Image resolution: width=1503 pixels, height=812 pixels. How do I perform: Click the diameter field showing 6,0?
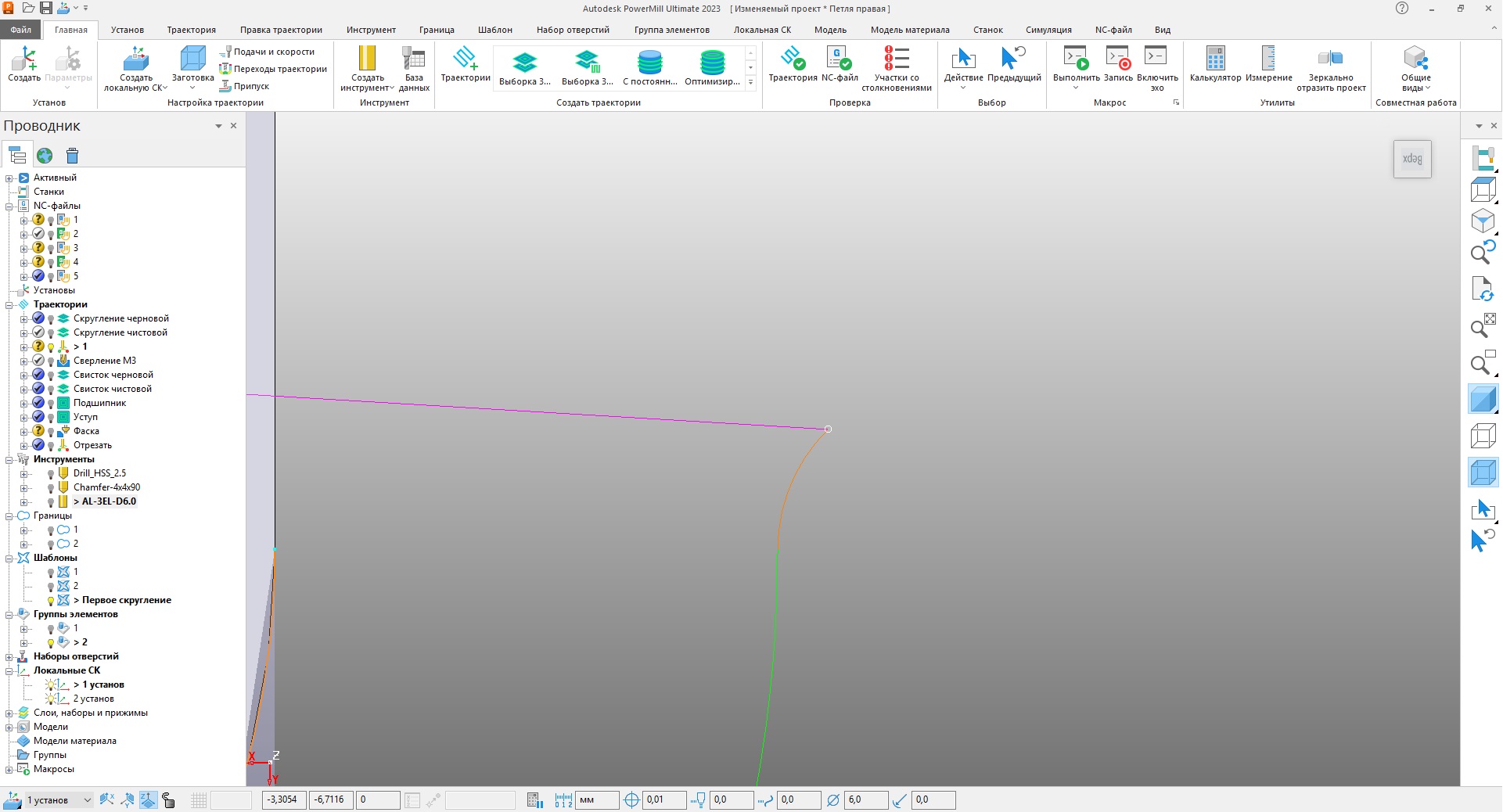pos(866,799)
